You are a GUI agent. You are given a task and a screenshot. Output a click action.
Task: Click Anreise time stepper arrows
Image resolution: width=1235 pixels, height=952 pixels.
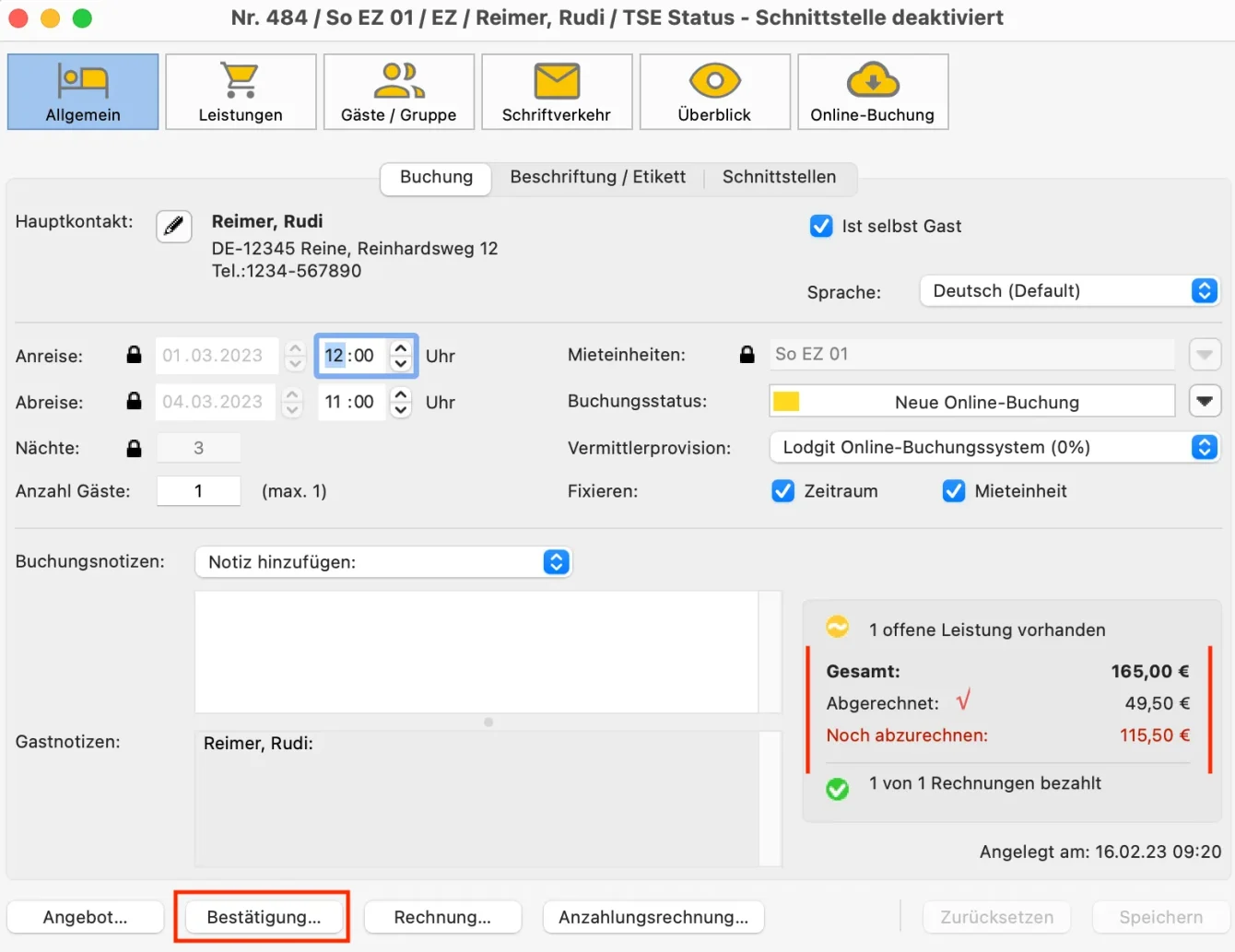[400, 355]
